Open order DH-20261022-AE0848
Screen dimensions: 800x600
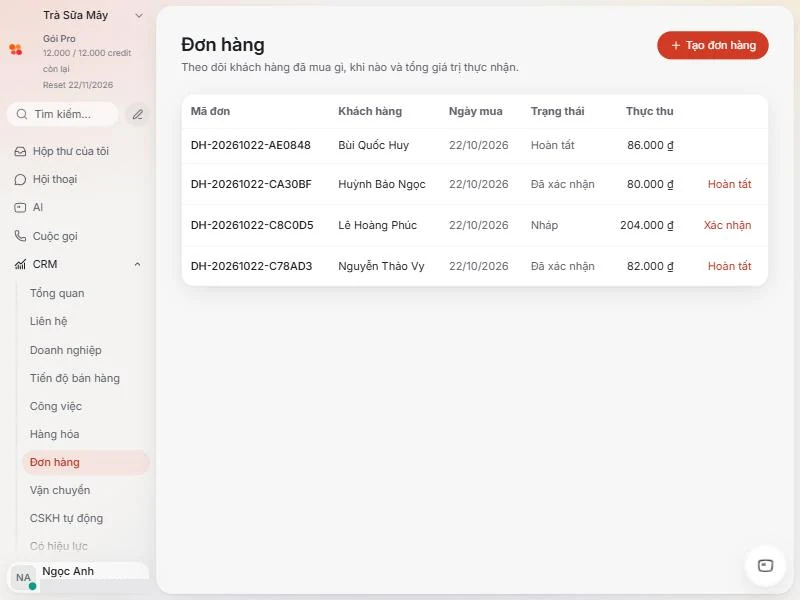[251, 145]
